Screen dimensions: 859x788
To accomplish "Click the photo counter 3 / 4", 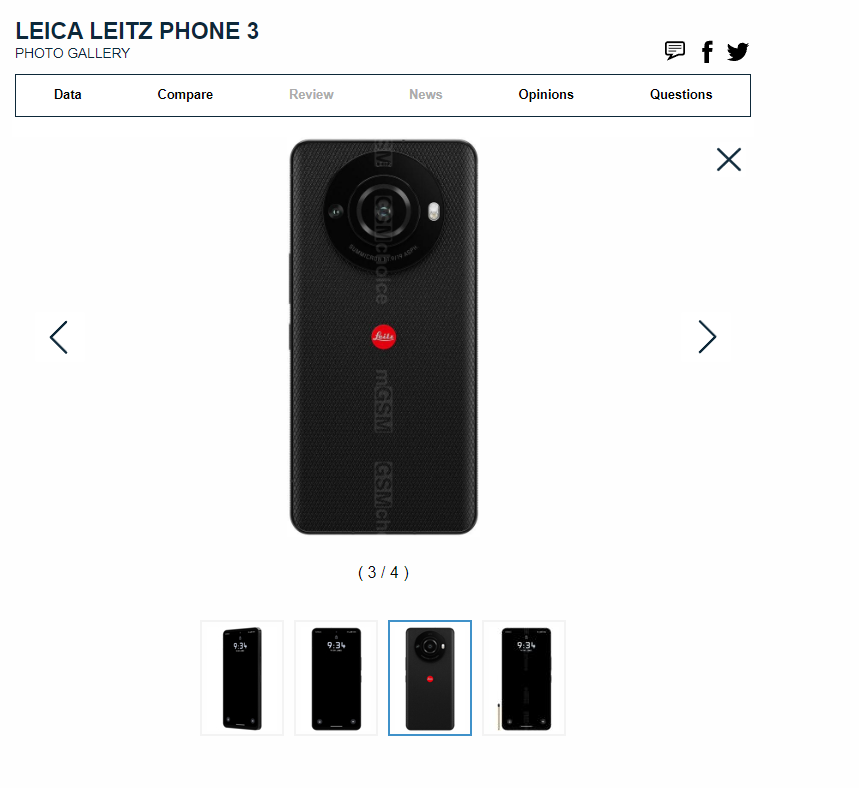I will pyautogui.click(x=383, y=573).
